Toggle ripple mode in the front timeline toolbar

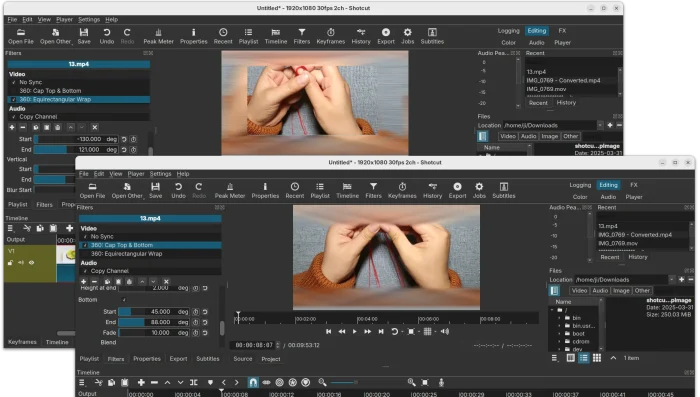coord(279,382)
